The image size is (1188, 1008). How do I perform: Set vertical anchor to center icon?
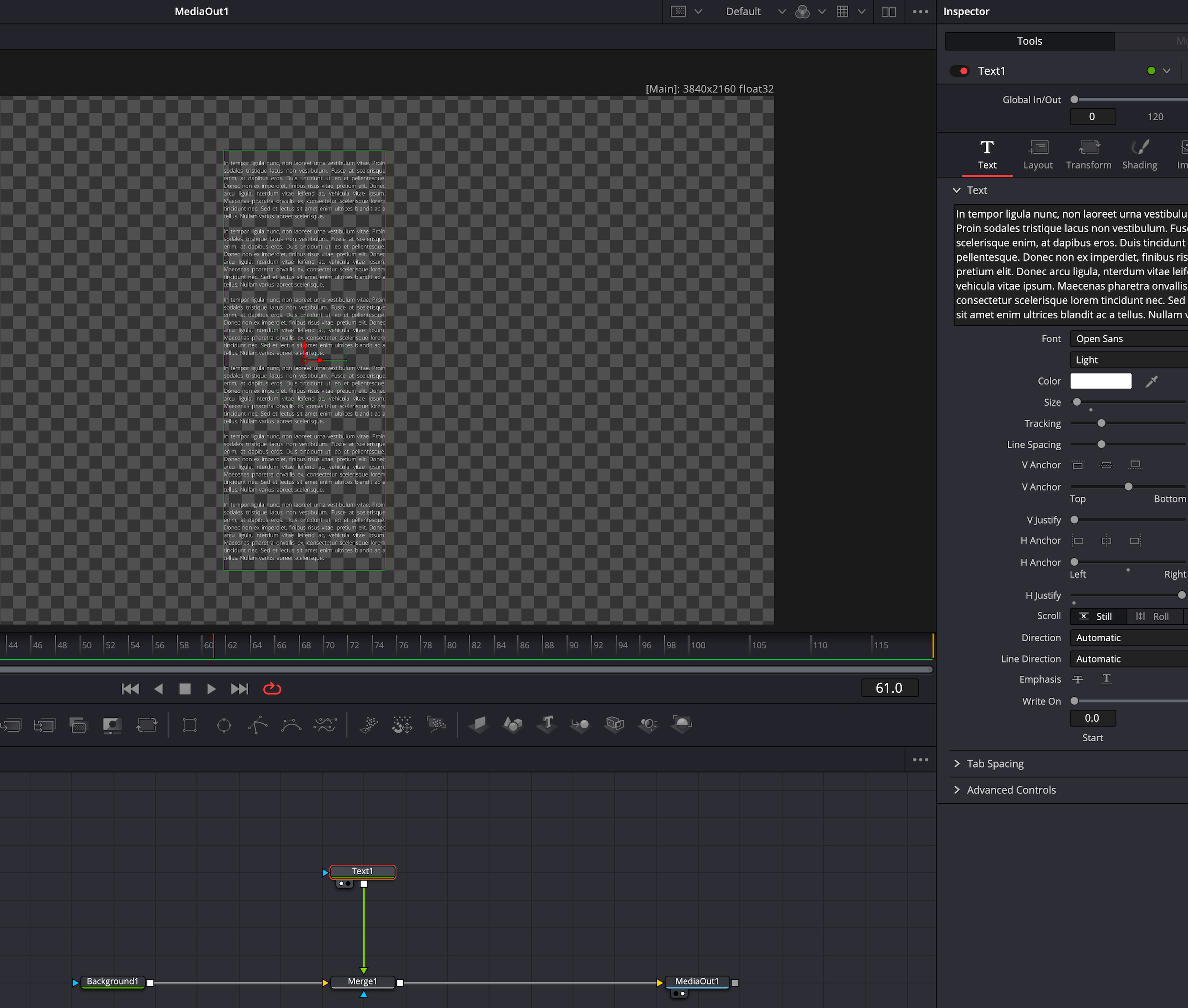1106,465
